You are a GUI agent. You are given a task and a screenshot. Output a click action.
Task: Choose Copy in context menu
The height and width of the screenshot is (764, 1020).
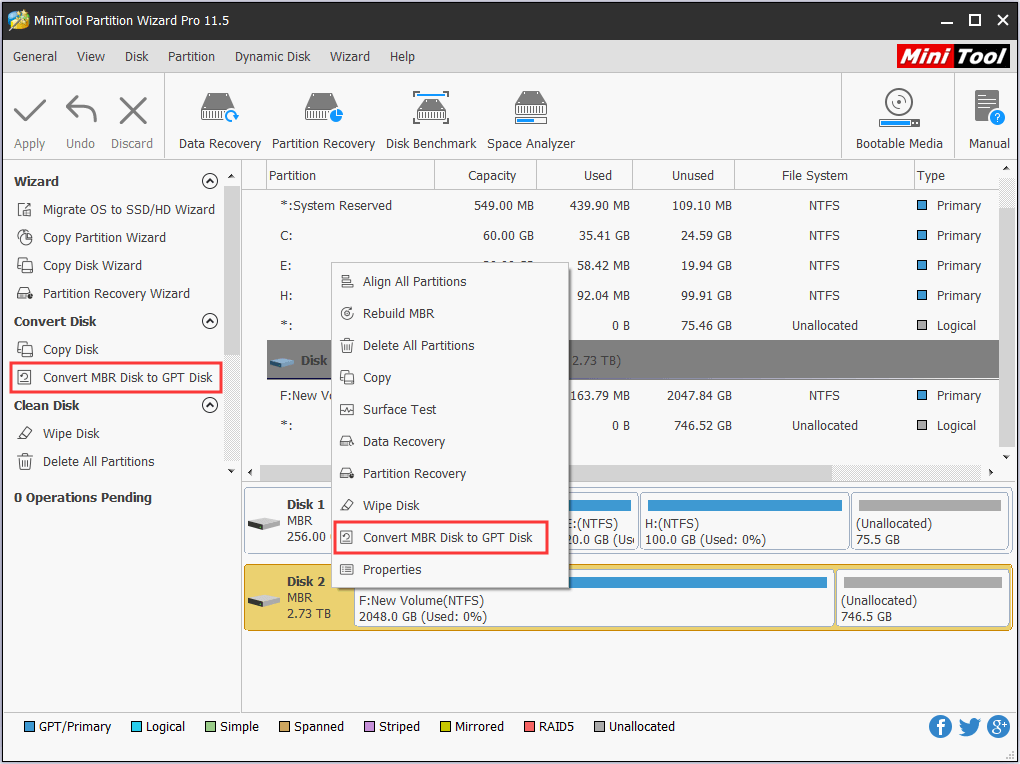[450, 377]
